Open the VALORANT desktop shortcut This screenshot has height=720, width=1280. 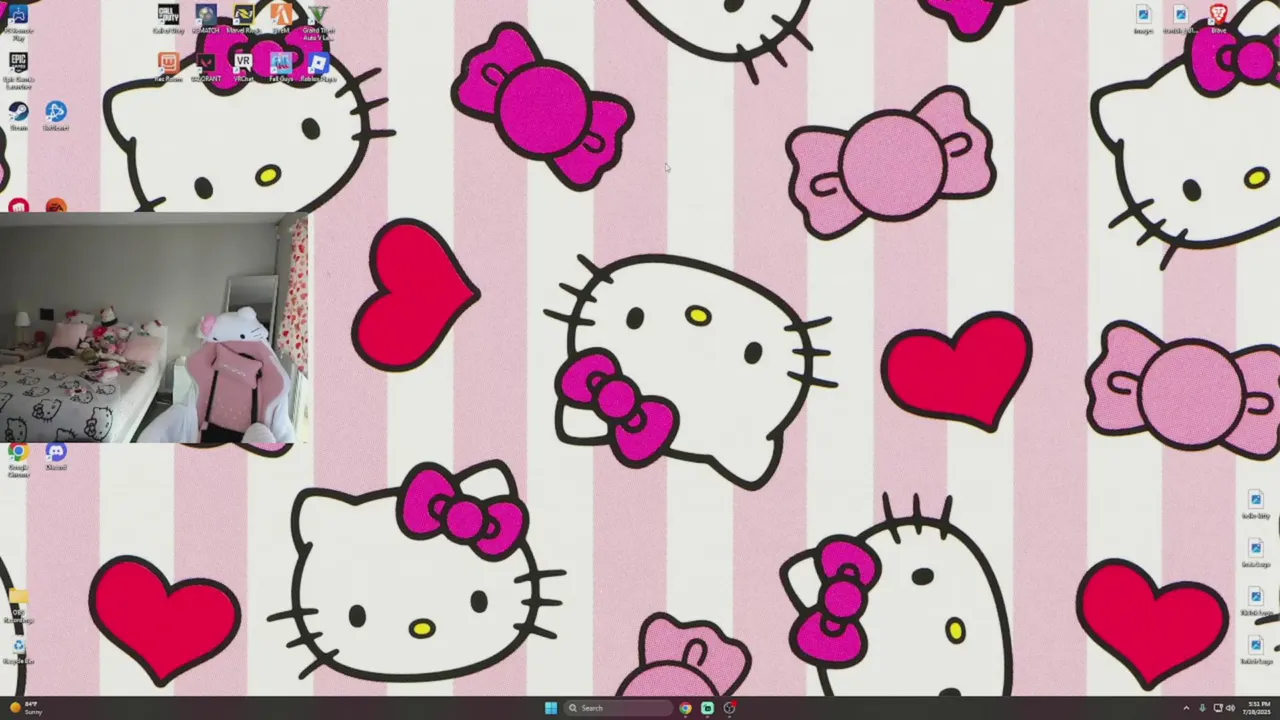coord(206,67)
